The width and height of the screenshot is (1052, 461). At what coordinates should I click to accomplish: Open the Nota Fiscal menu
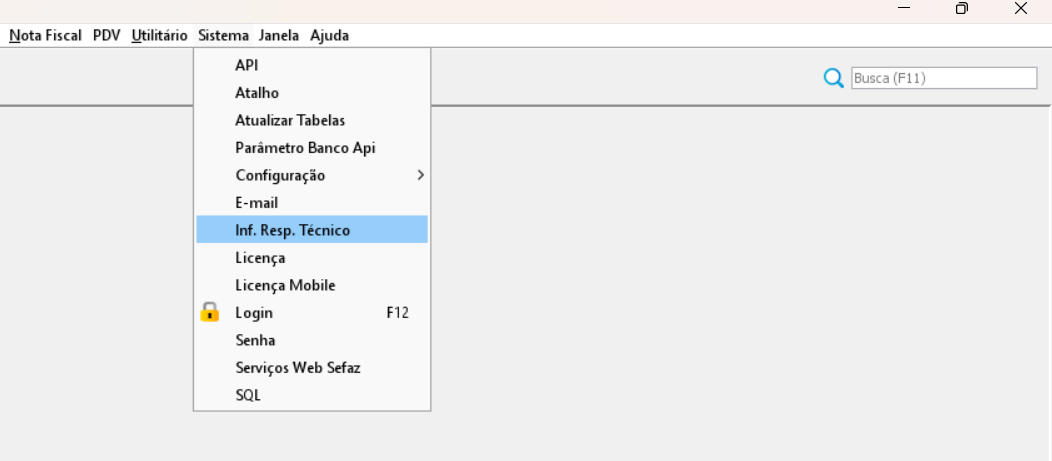point(45,35)
